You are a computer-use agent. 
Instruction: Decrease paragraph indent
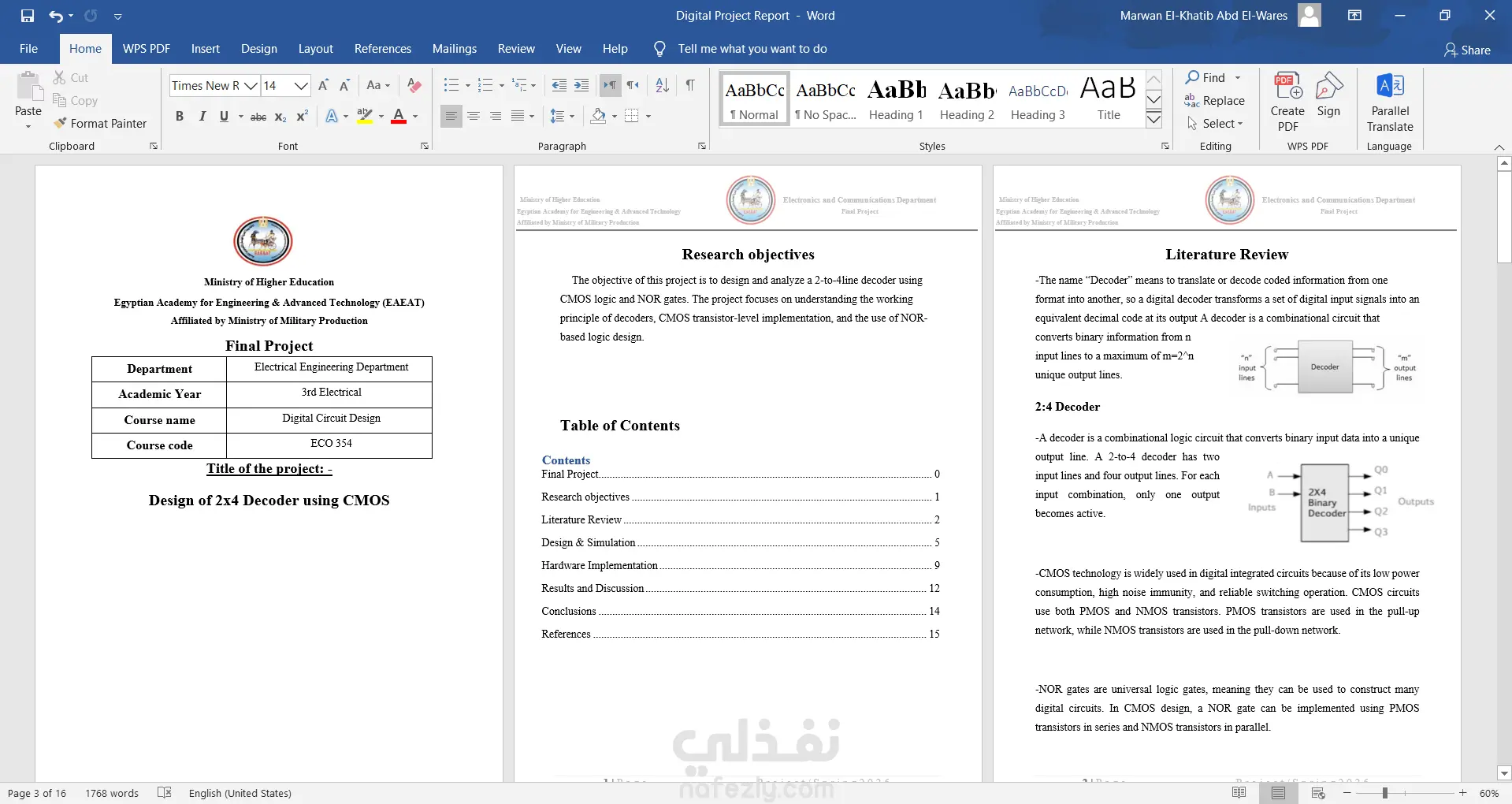(559, 85)
